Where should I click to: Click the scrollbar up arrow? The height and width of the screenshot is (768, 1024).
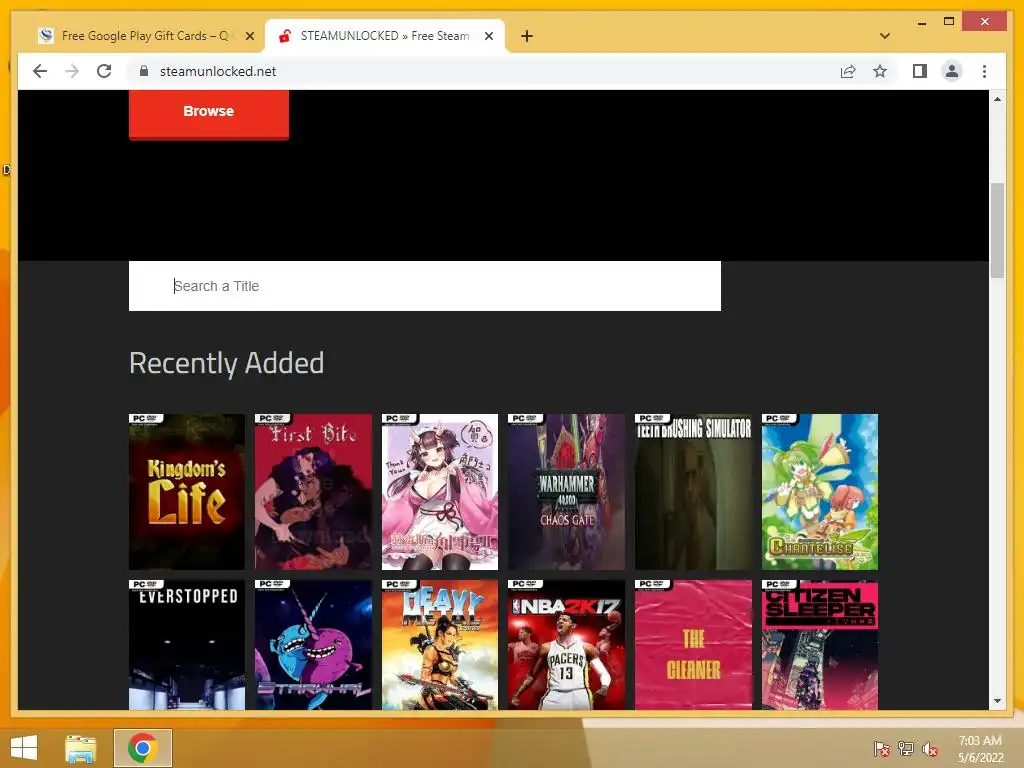click(x=997, y=99)
